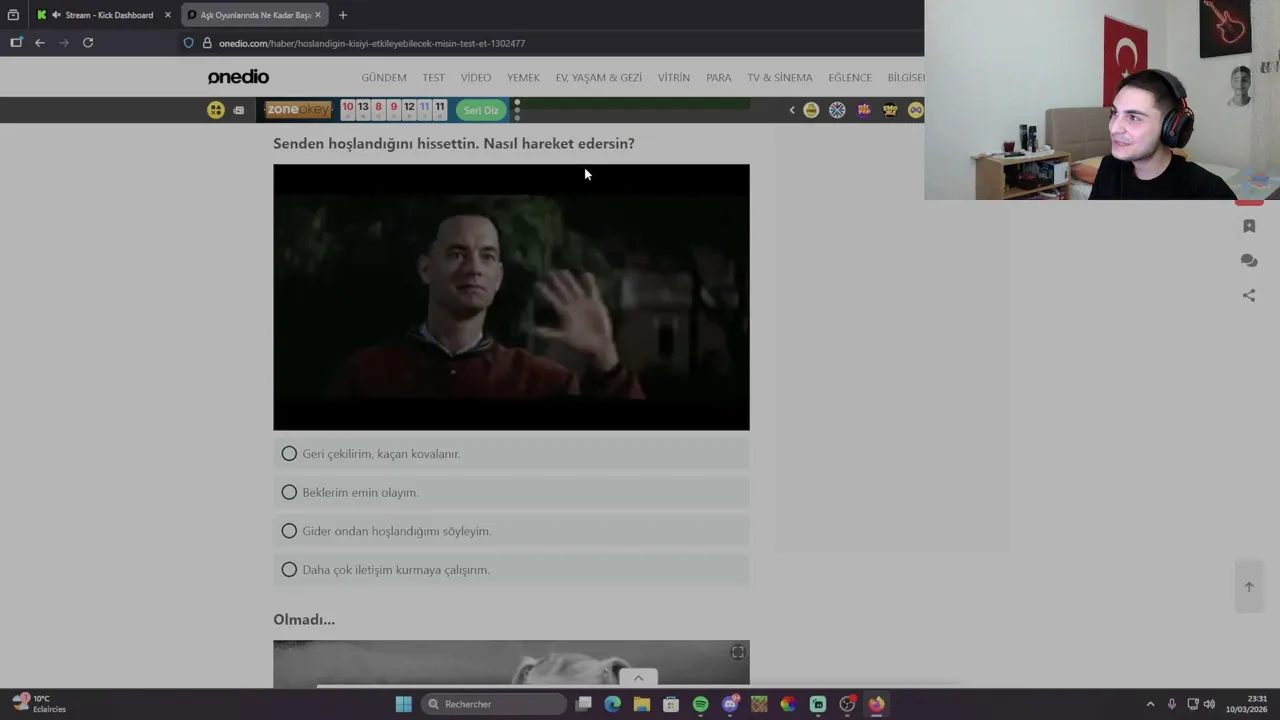Image resolution: width=1280 pixels, height=720 pixels.
Task: Click the fullscreen icon on the bottom image
Action: [738, 652]
